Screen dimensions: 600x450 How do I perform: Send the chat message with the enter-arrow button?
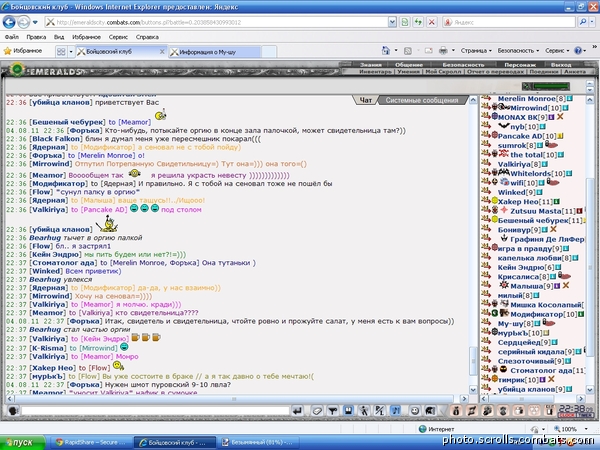pos(297,411)
